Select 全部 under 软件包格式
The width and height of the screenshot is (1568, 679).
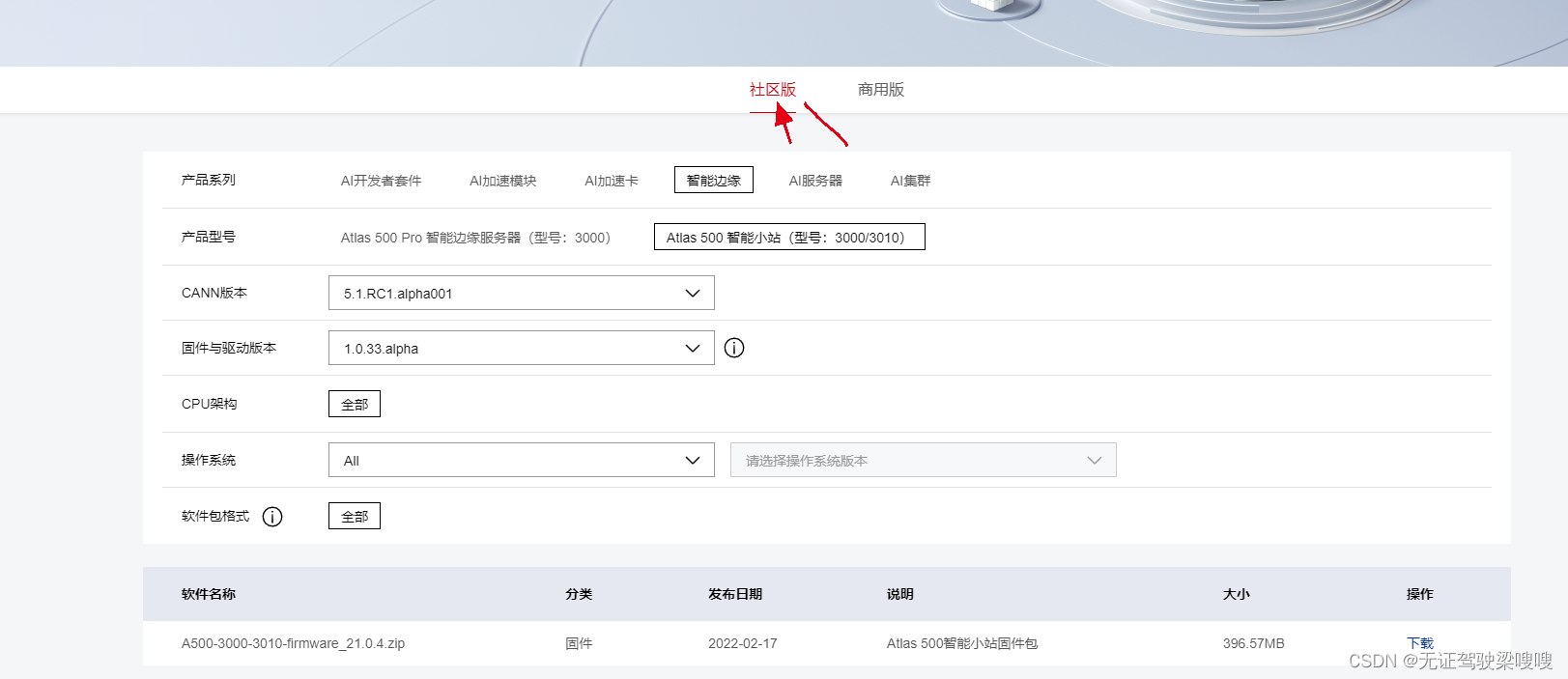point(355,516)
